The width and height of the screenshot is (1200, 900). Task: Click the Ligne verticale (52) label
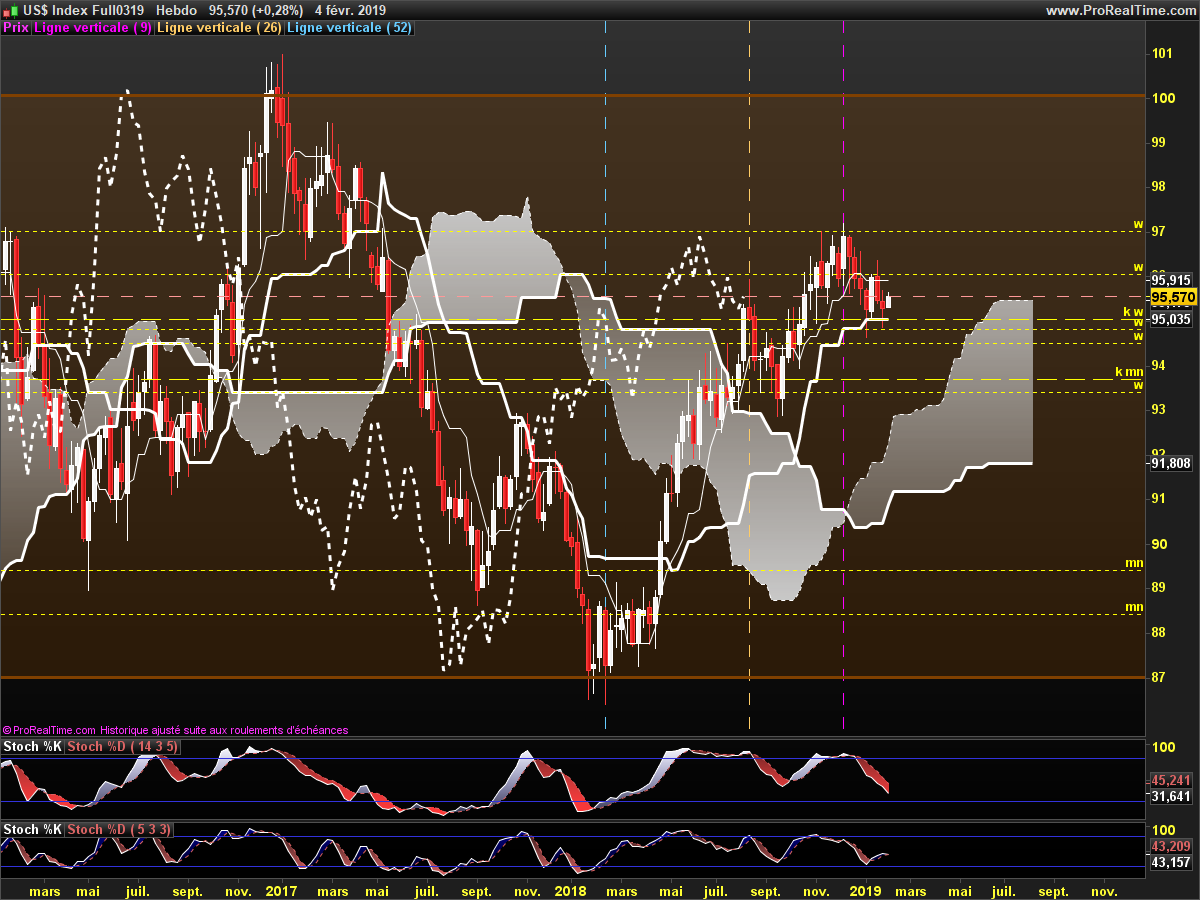point(348,28)
